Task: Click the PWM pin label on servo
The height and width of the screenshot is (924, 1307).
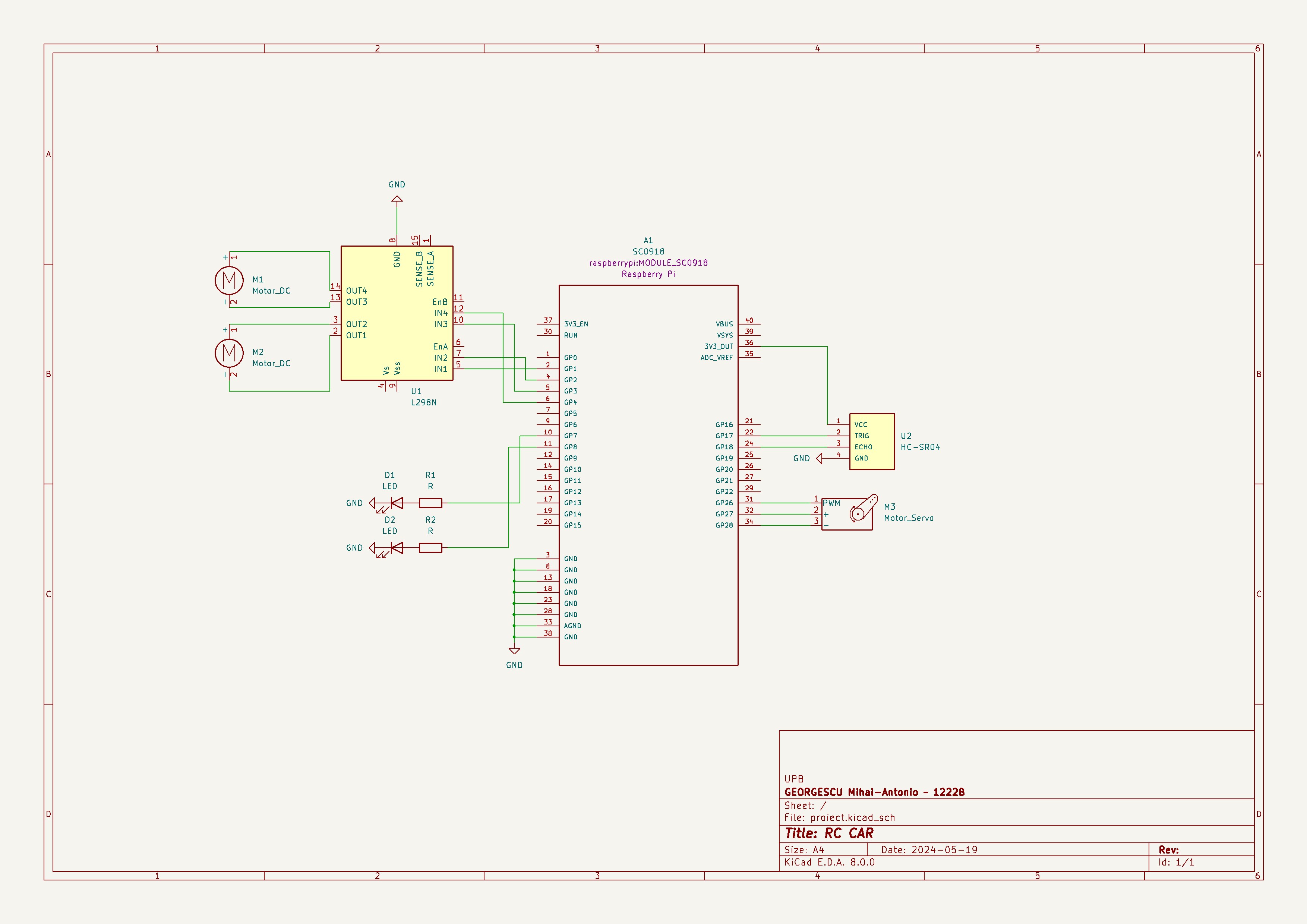Action: coord(831,503)
